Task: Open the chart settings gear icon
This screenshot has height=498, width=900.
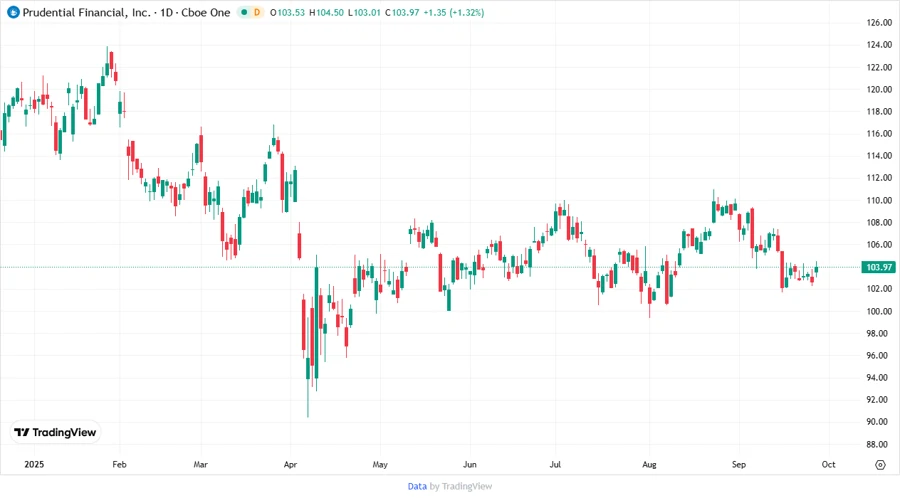Action: pos(880,465)
